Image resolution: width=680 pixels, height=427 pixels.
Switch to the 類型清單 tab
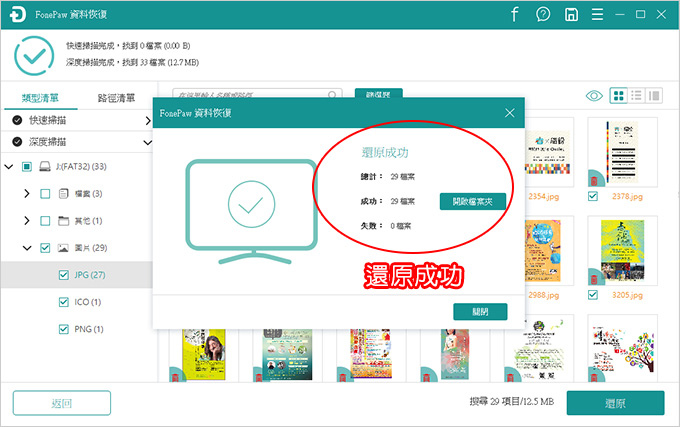(x=40, y=98)
